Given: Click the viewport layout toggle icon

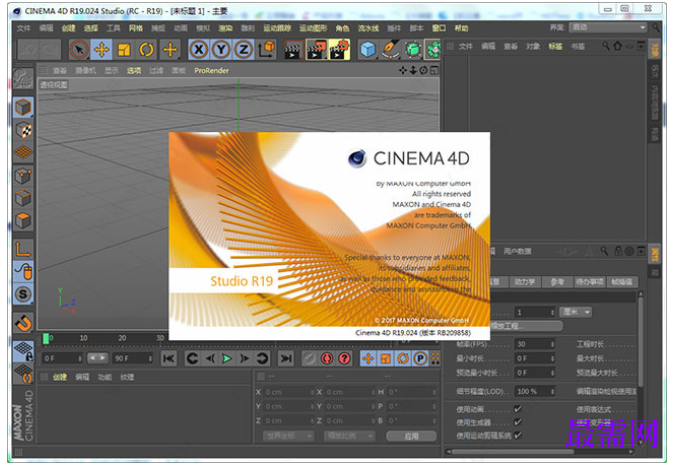Looking at the screenshot, I should point(434,70).
